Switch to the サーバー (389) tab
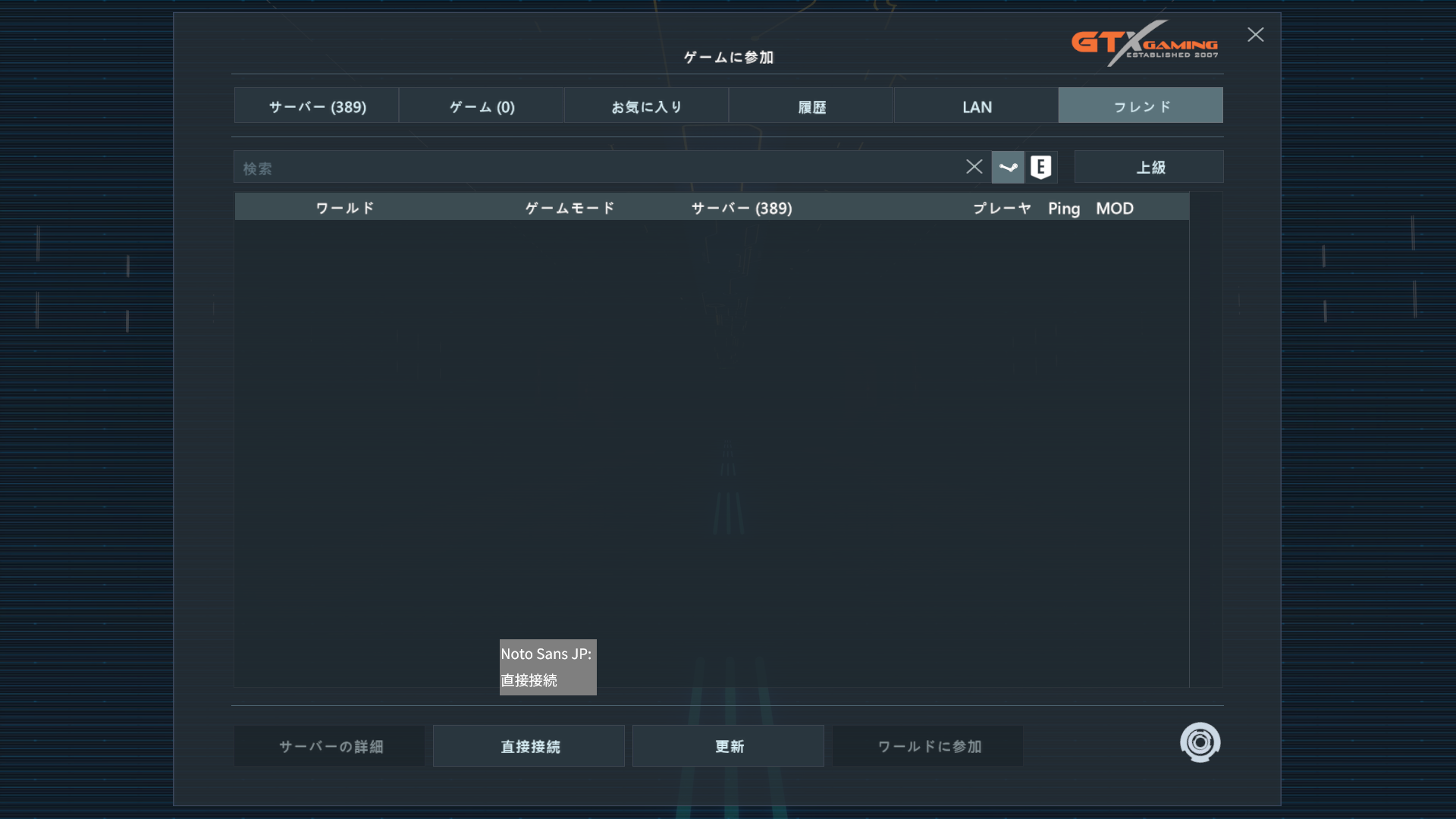 [x=317, y=106]
